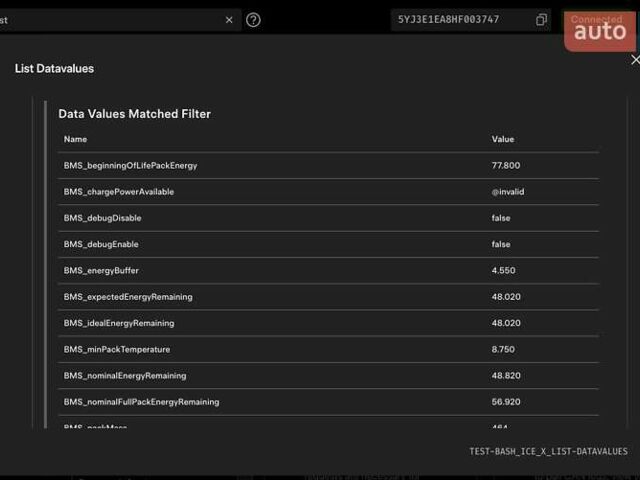Image resolution: width=640 pixels, height=480 pixels.
Task: Open help via the question mark icon
Action: [253, 20]
